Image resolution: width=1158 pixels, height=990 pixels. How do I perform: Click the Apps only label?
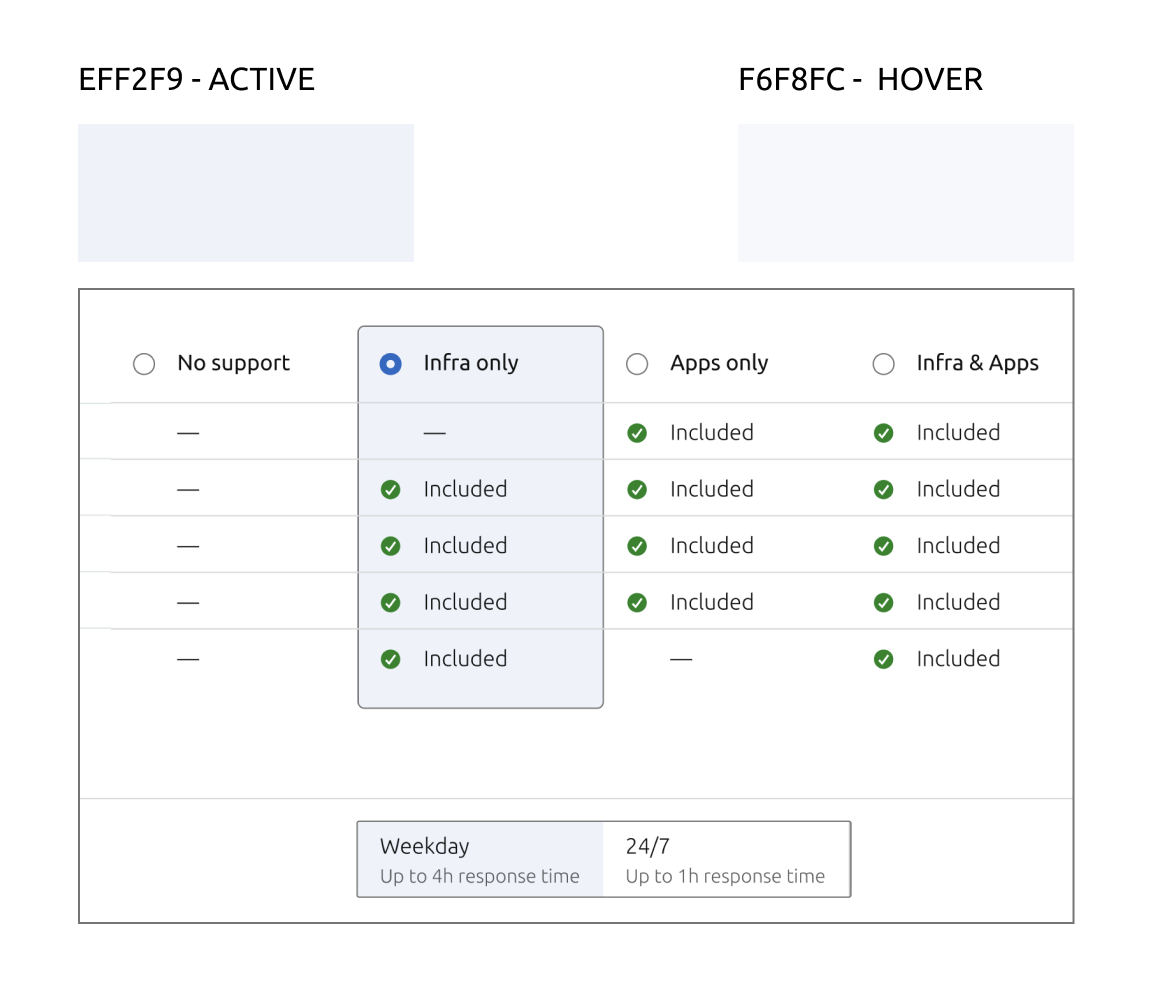coord(719,363)
